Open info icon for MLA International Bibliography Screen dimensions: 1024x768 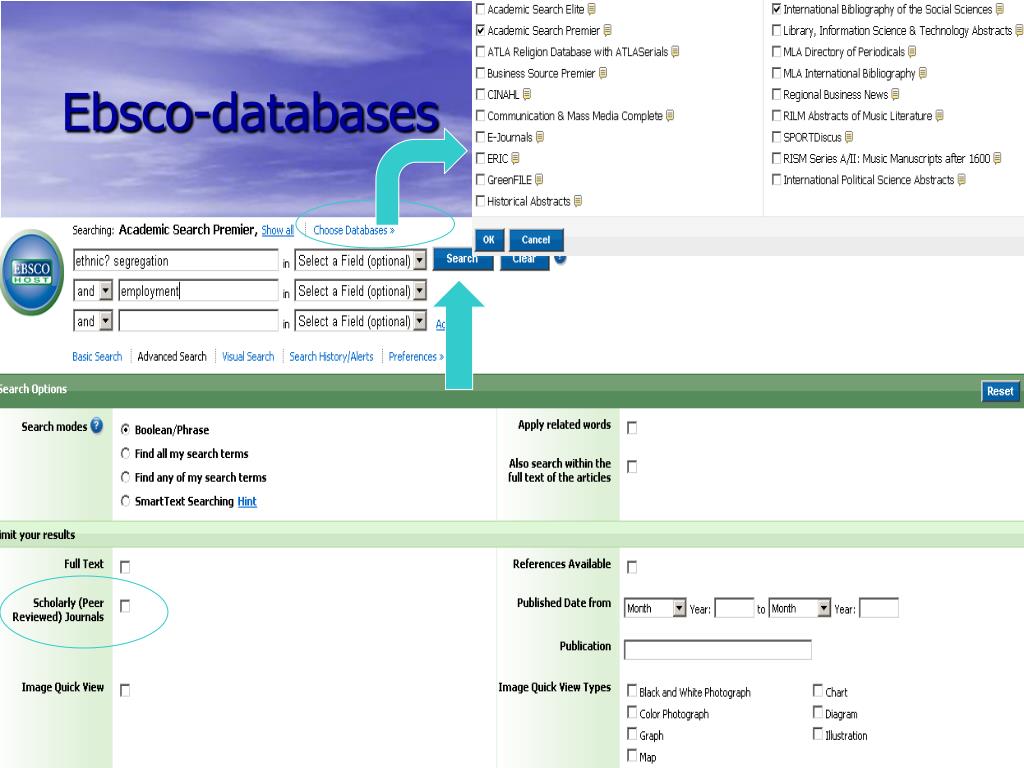click(x=922, y=72)
